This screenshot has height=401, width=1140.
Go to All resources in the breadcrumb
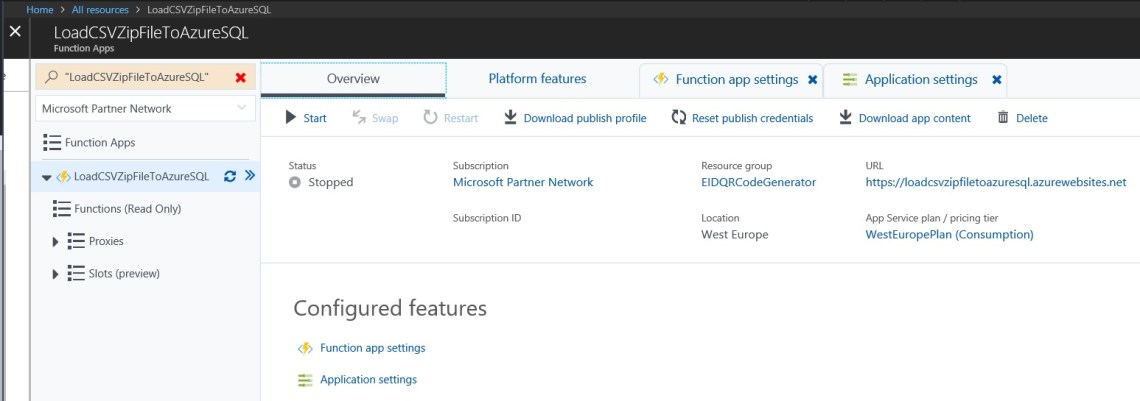coord(100,10)
